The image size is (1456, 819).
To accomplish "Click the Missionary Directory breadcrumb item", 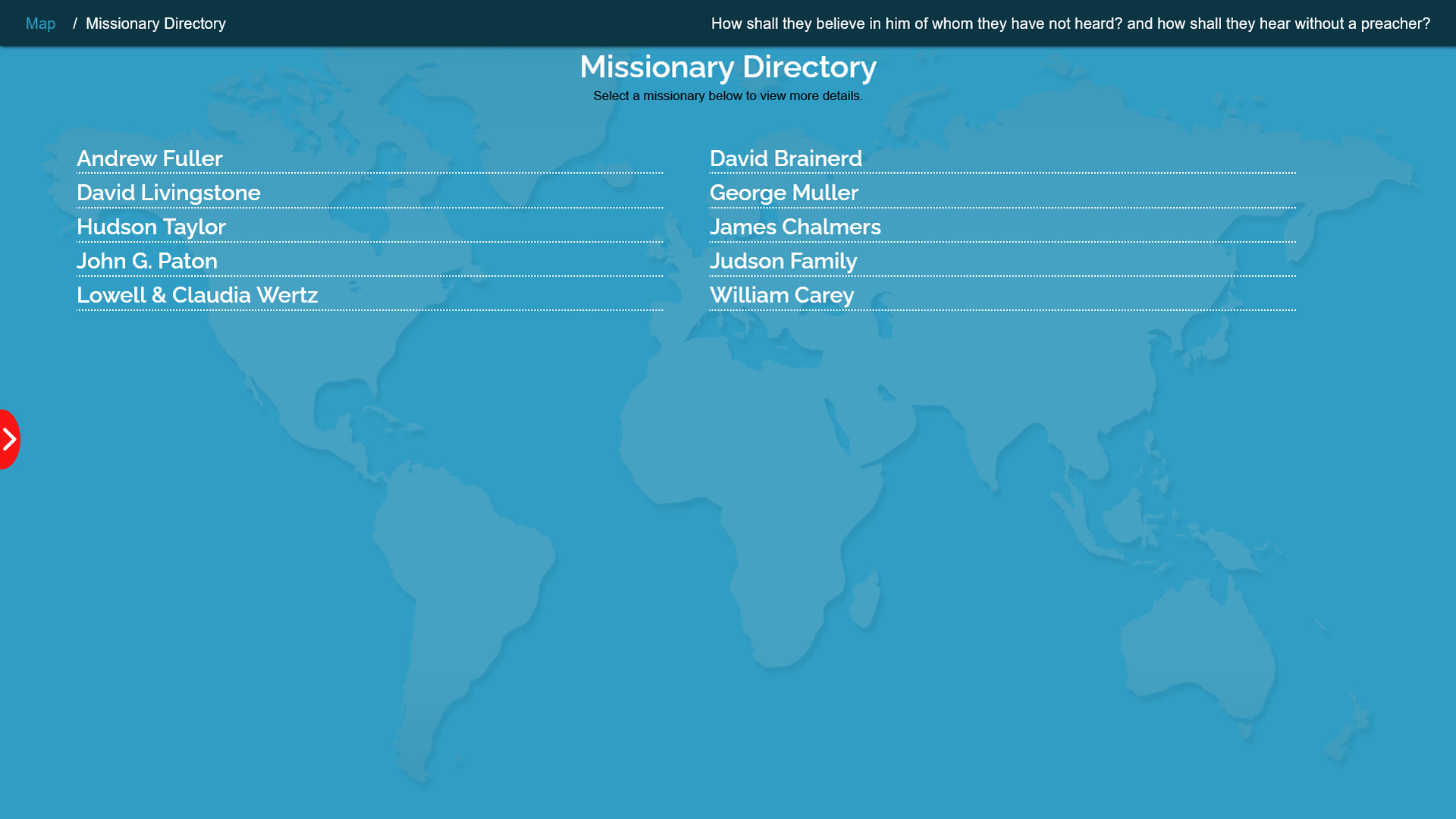I will 155,24.
